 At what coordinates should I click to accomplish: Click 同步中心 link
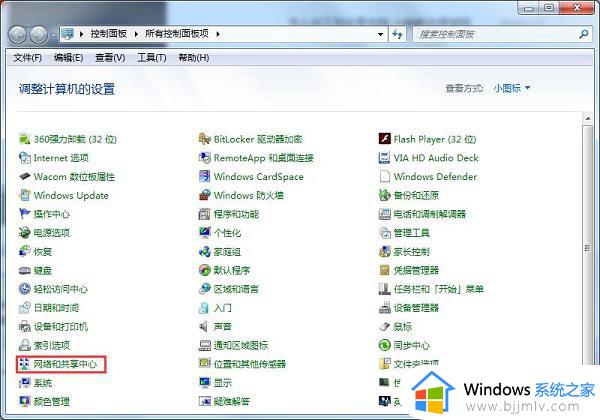(412, 345)
